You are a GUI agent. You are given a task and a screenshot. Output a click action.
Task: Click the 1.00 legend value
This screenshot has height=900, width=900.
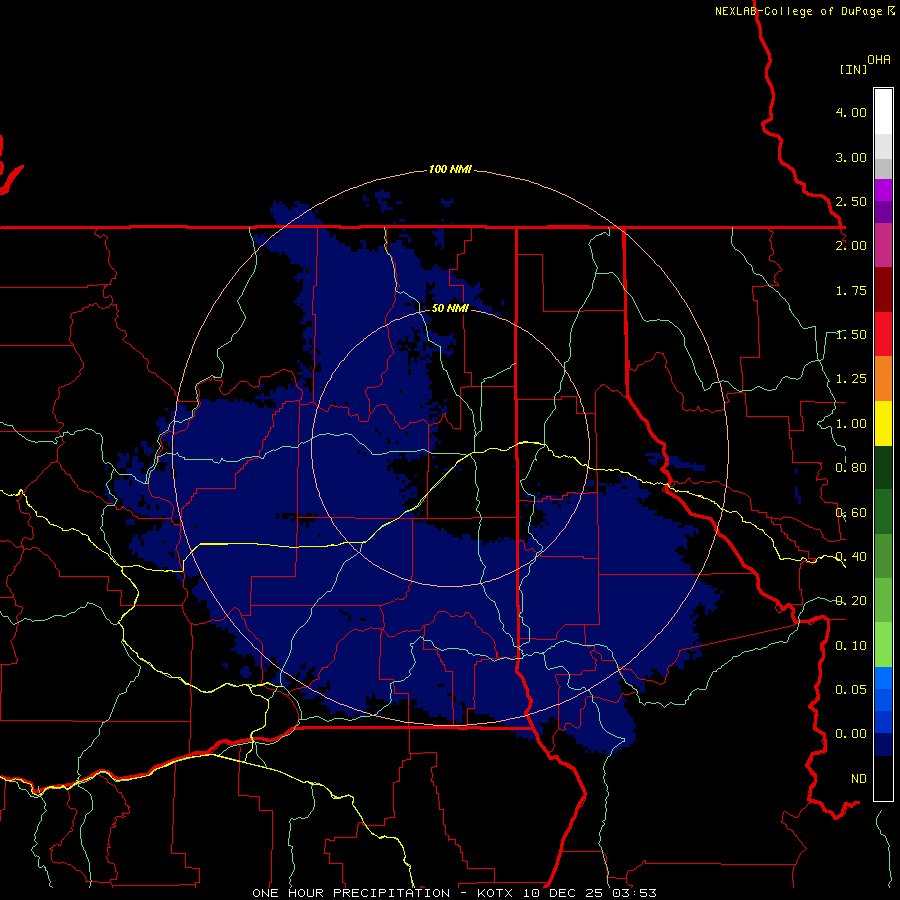pos(851,424)
